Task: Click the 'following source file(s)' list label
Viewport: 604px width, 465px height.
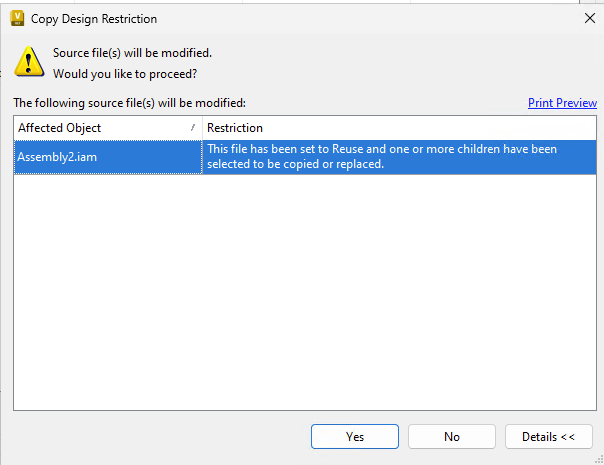Action: [x=129, y=103]
